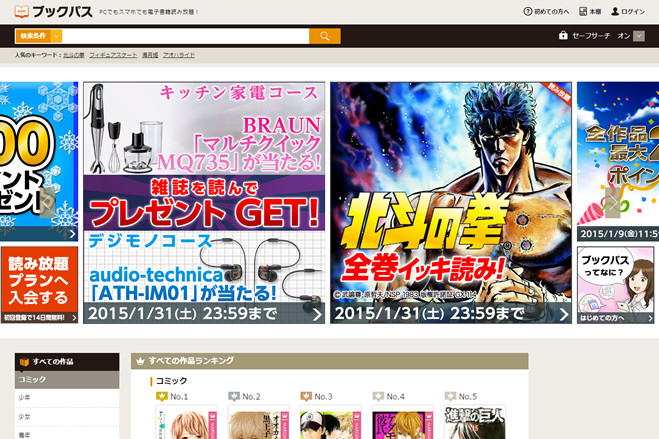Select popular keyword 海月姫
Viewport: 659px width, 439px height.
click(x=150, y=55)
